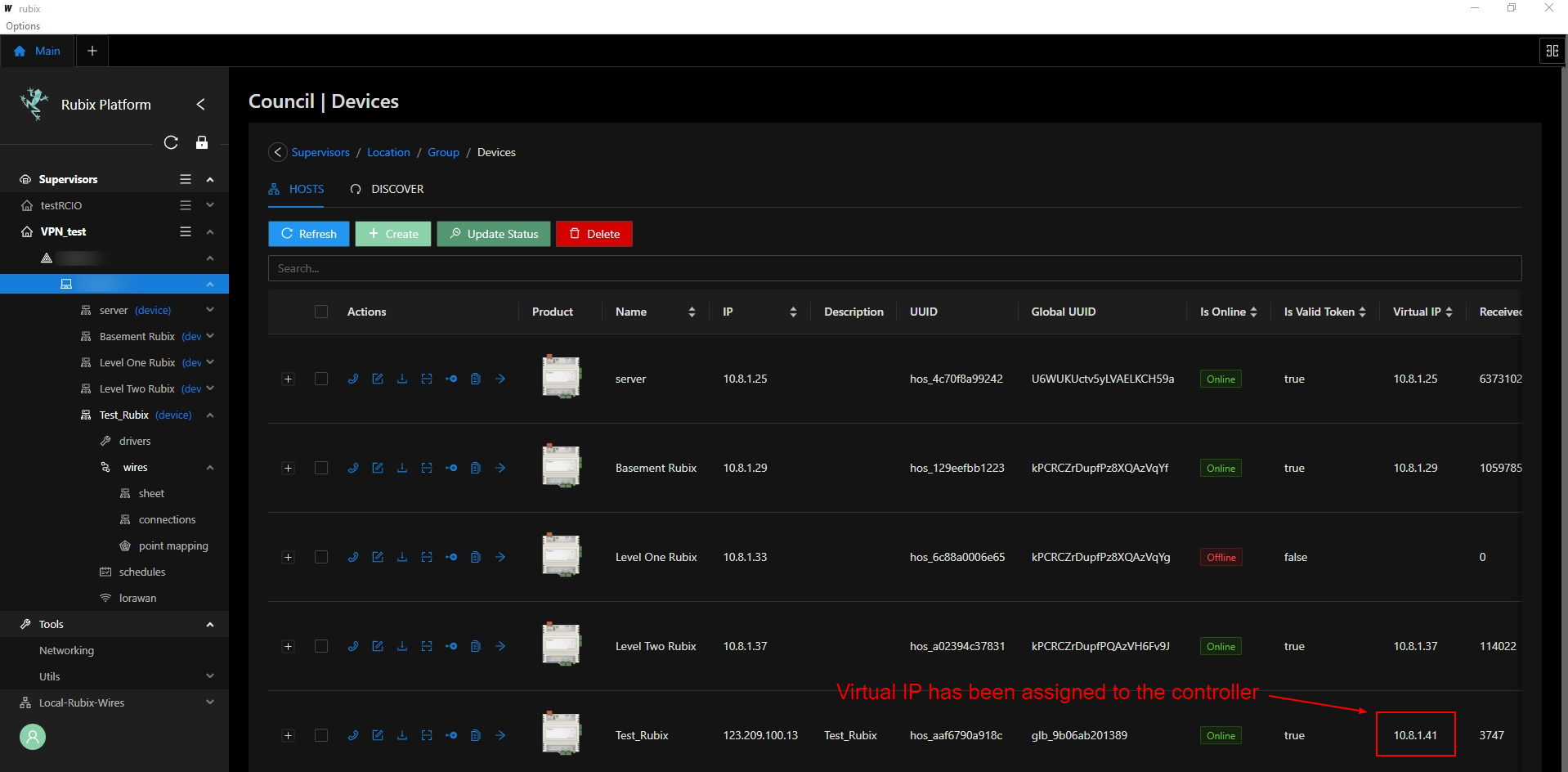Expand the Level One Rubix row plus button

point(288,557)
